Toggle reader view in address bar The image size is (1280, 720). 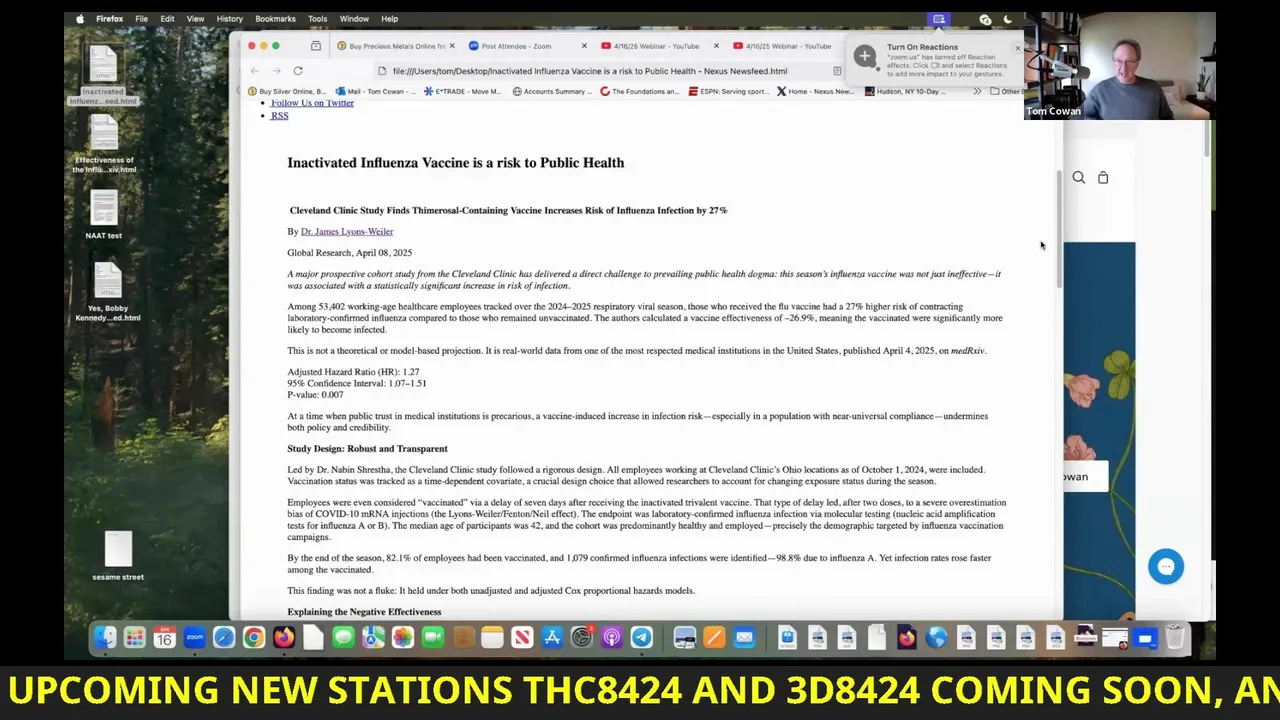(837, 71)
